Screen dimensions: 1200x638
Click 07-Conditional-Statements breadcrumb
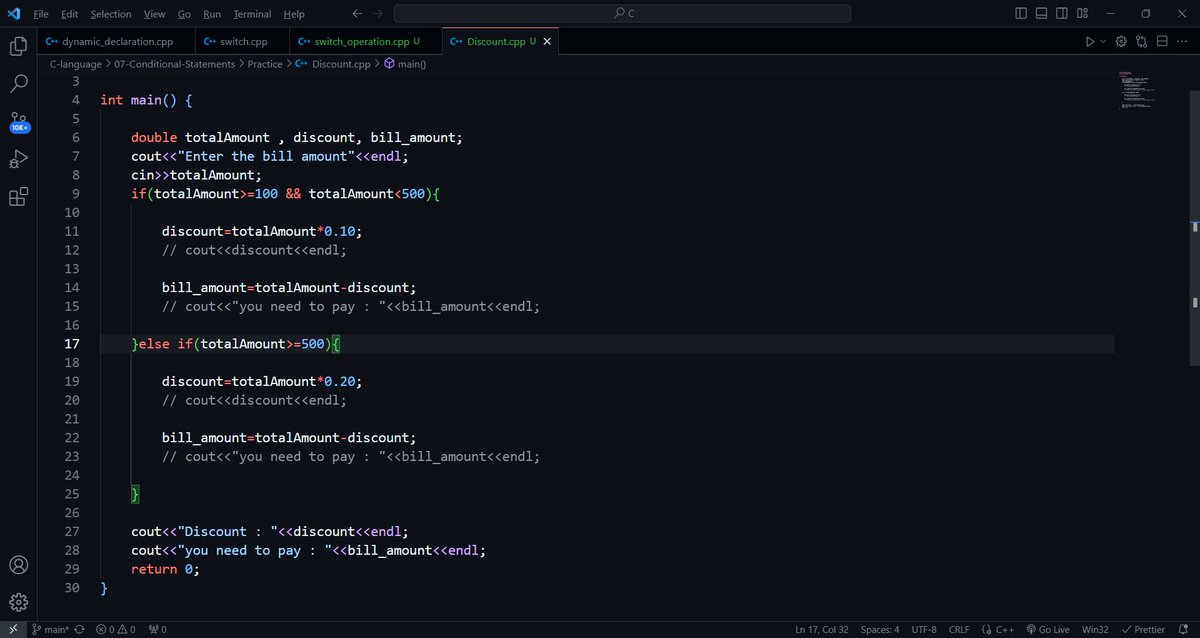coord(175,64)
